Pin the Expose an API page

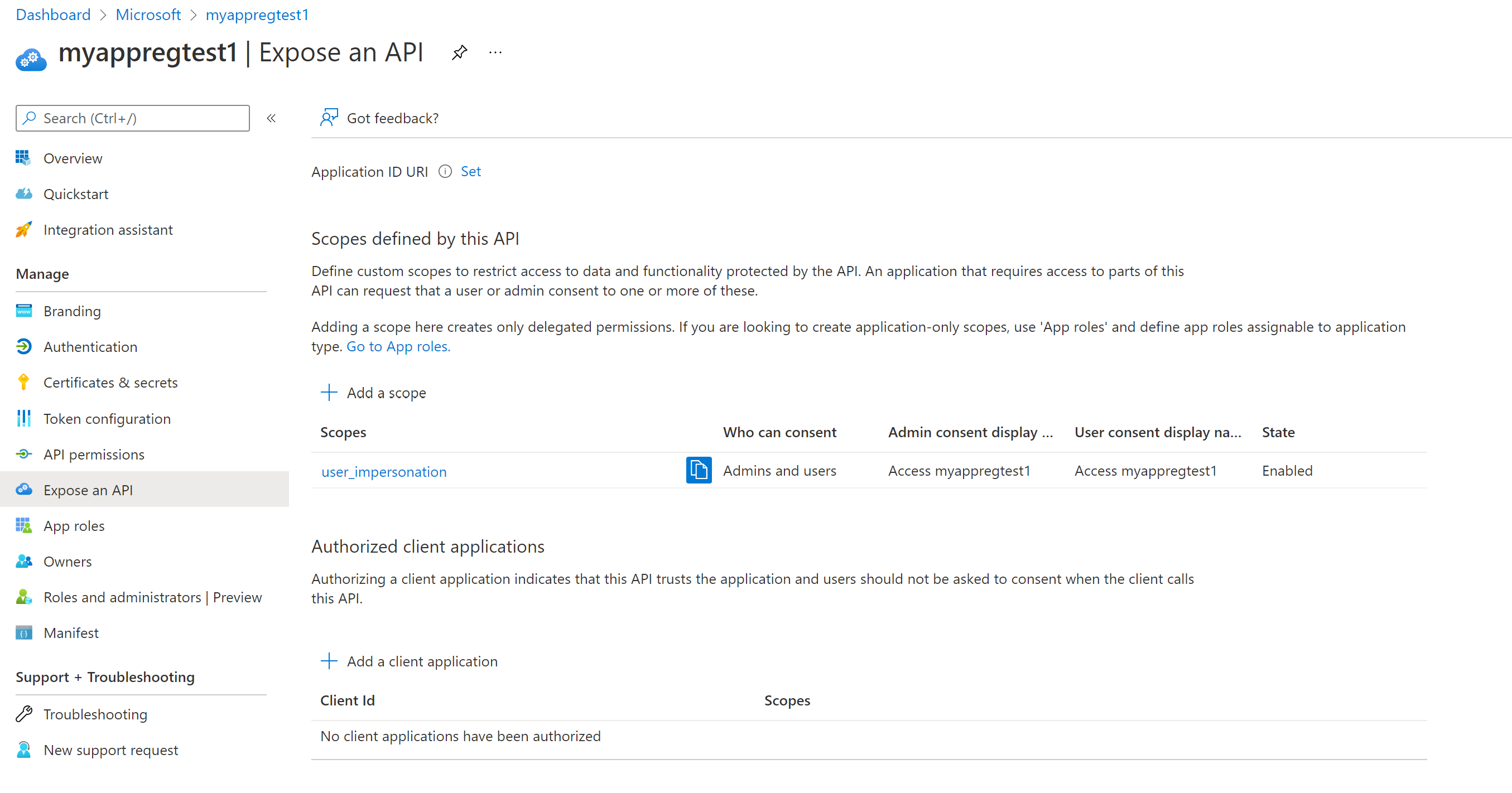460,53
